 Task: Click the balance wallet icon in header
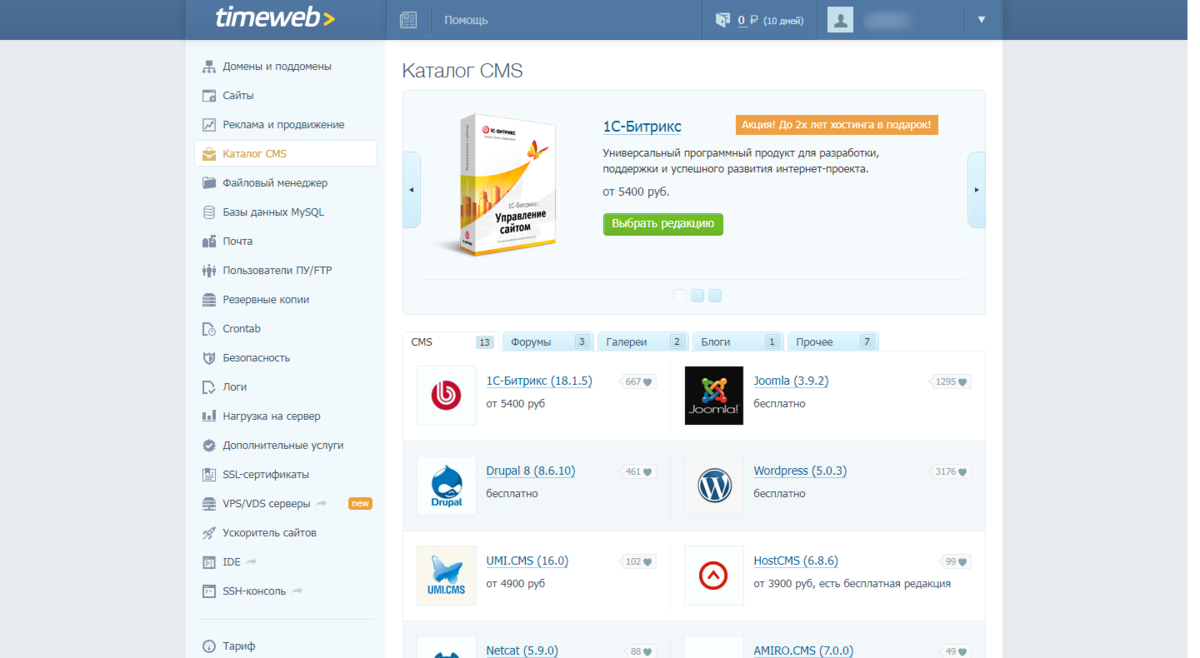pos(723,20)
